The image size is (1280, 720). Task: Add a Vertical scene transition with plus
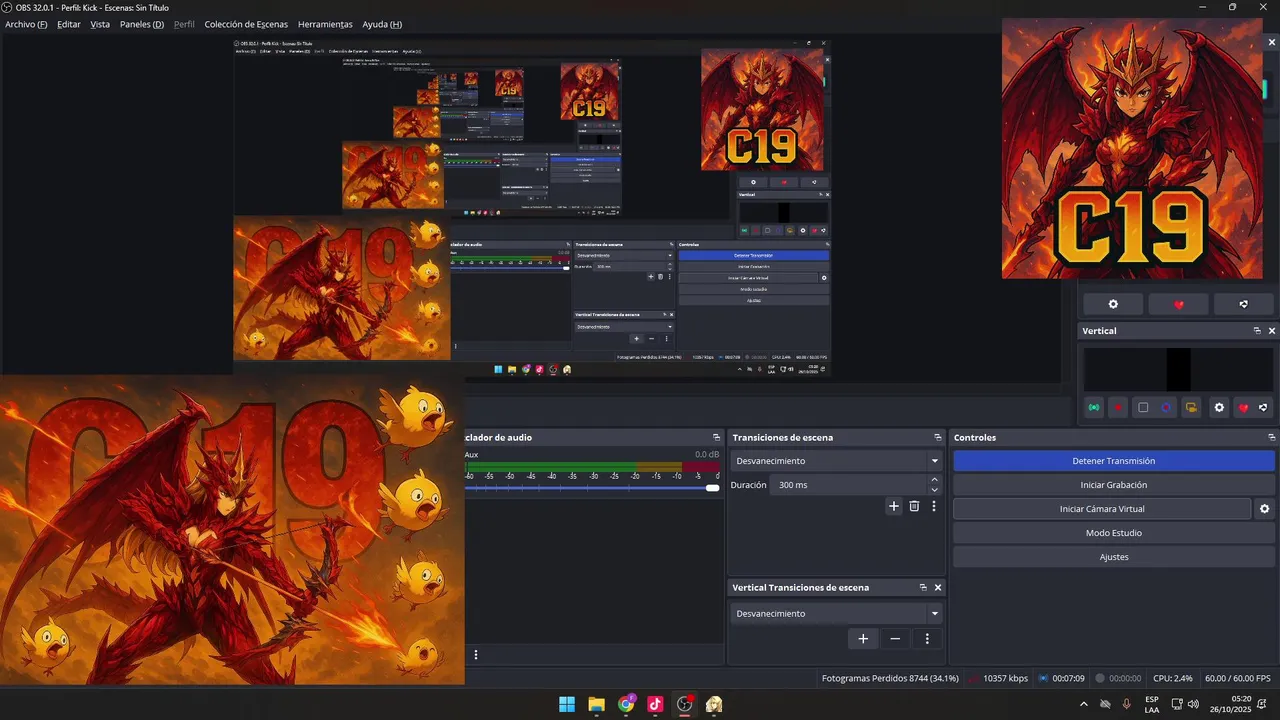coord(863,639)
